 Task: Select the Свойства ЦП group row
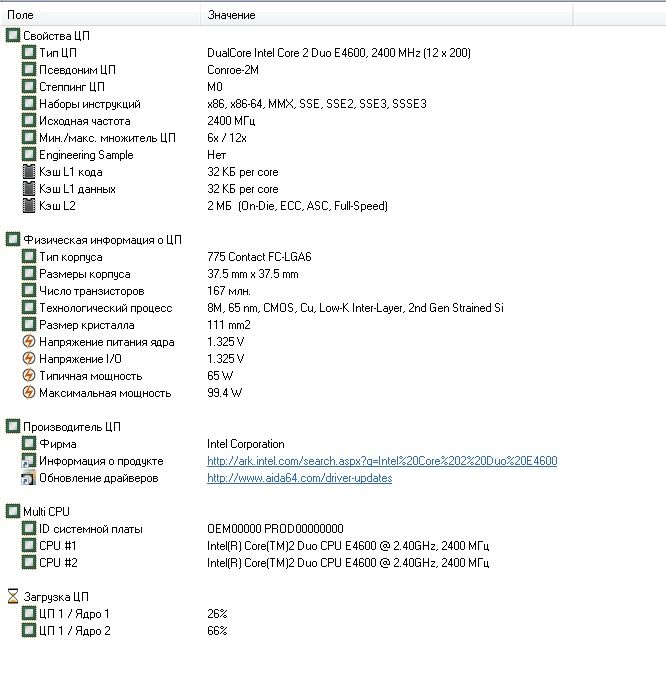pos(56,36)
